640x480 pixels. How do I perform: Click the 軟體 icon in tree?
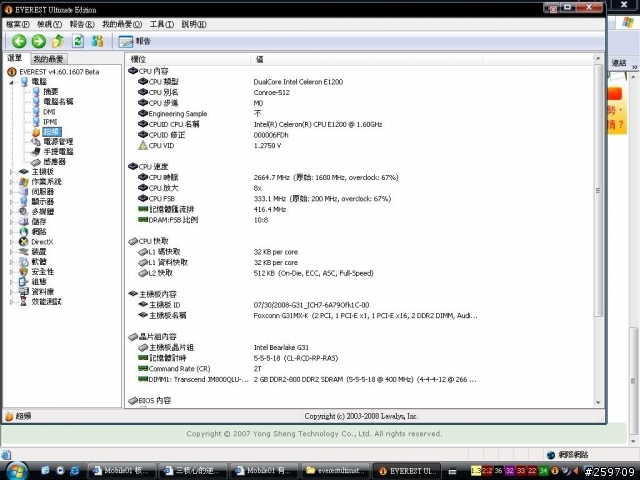click(x=24, y=262)
